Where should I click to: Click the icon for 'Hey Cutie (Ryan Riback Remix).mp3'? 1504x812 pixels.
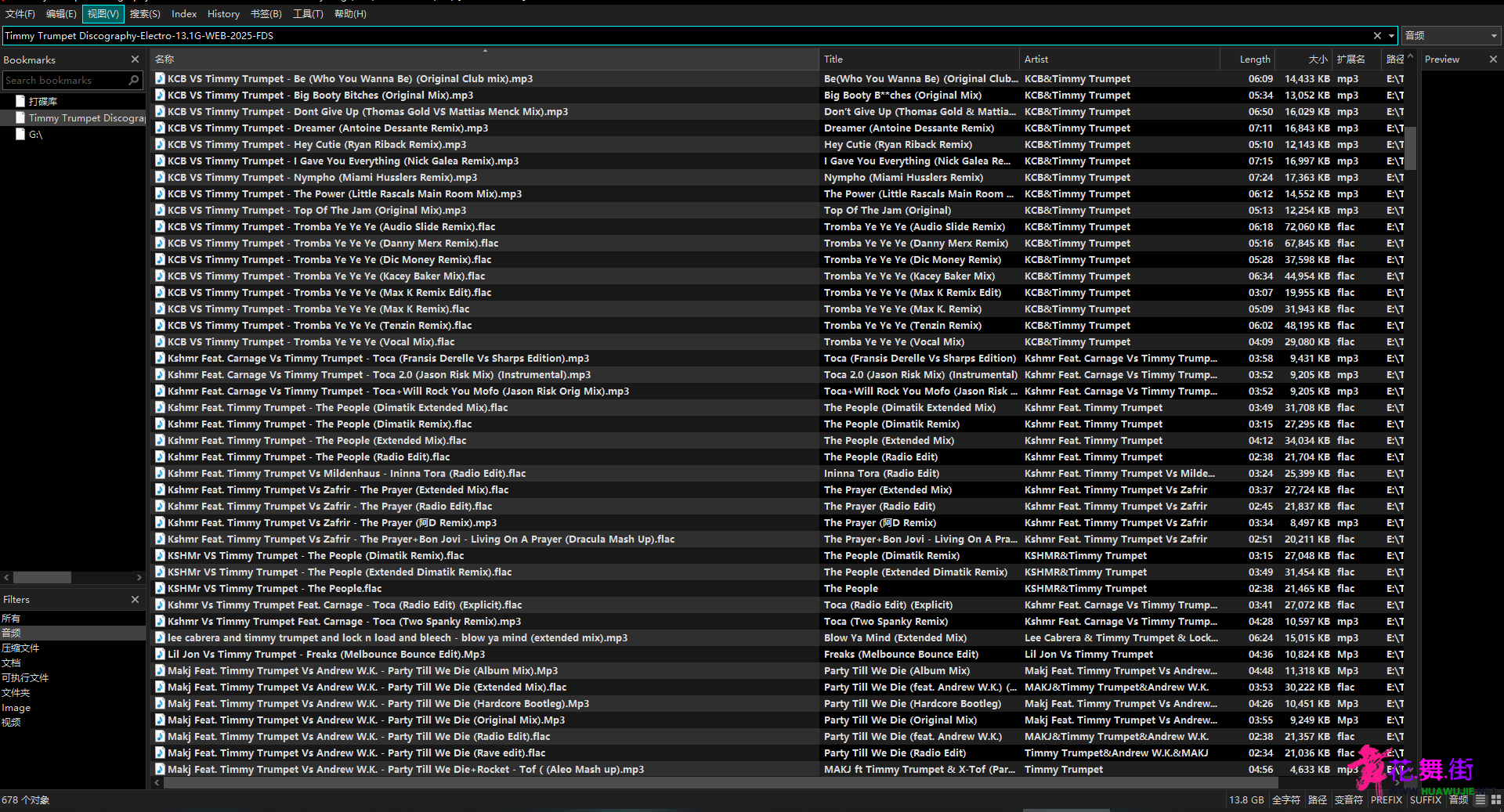tap(160, 144)
